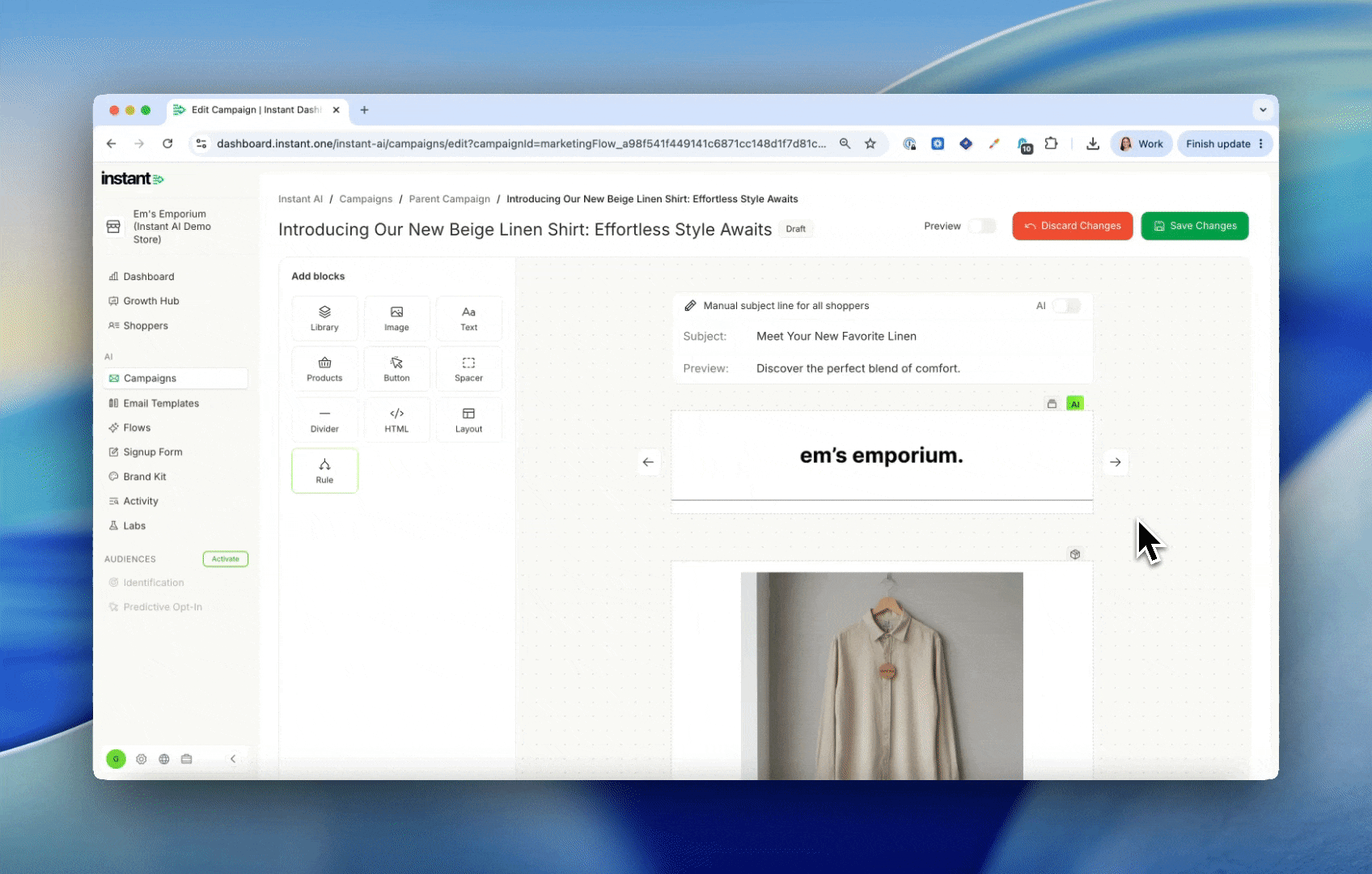Open a new browser tab

pyautogui.click(x=365, y=110)
